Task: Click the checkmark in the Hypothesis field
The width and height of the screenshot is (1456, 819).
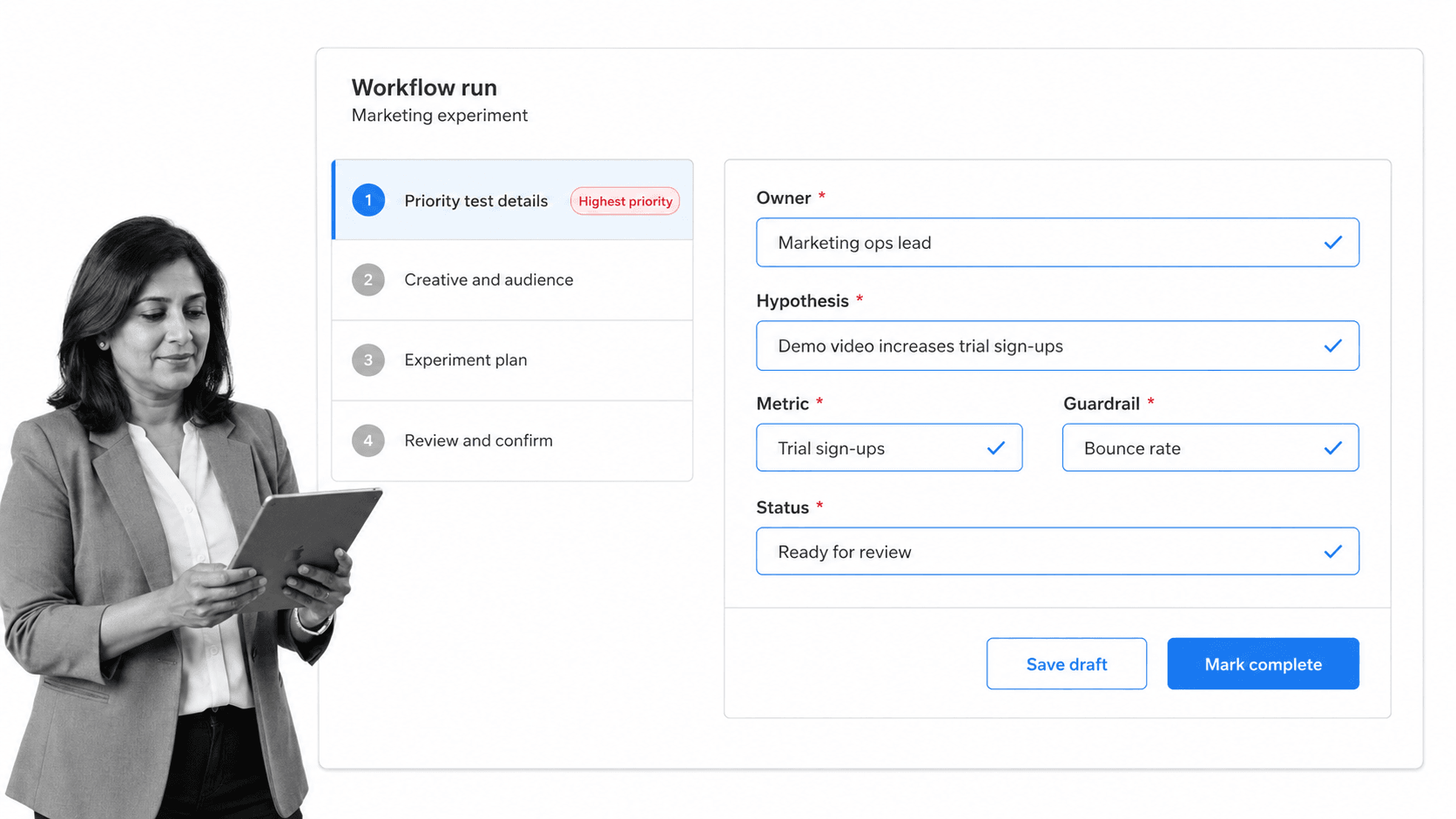Action: pyautogui.click(x=1333, y=346)
